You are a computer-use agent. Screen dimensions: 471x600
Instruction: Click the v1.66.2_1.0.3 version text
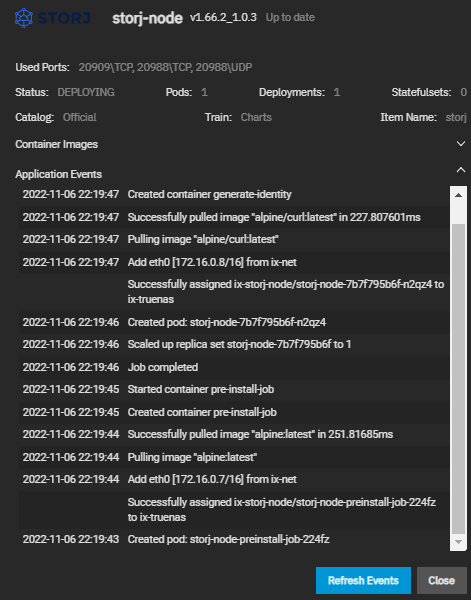[x=223, y=17]
